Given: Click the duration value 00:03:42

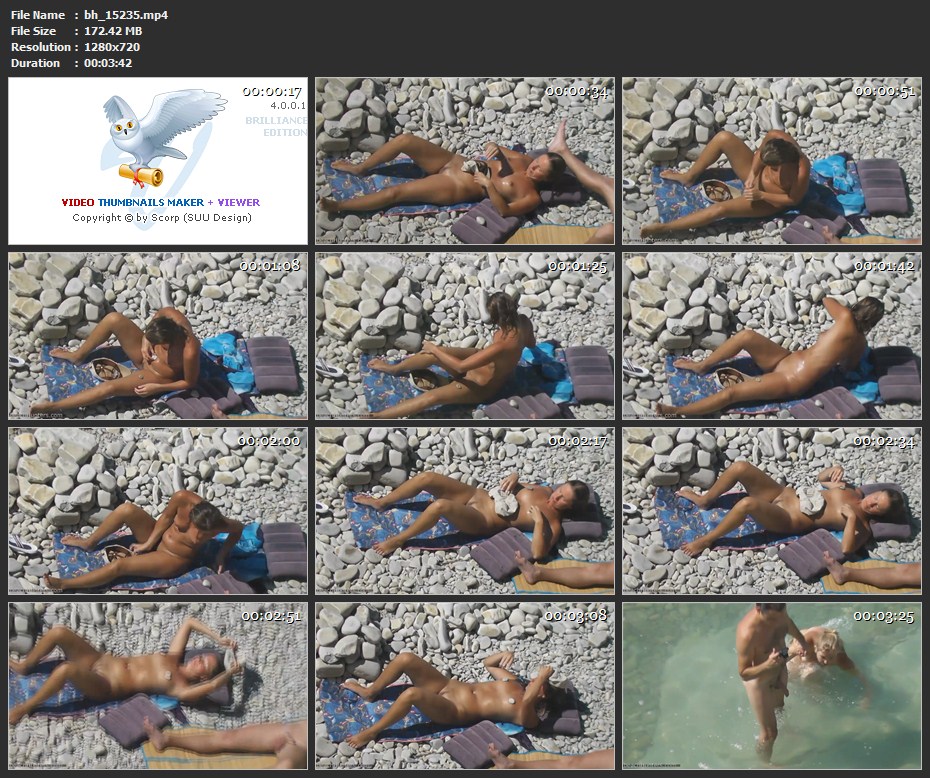Looking at the screenshot, I should tap(107, 63).
